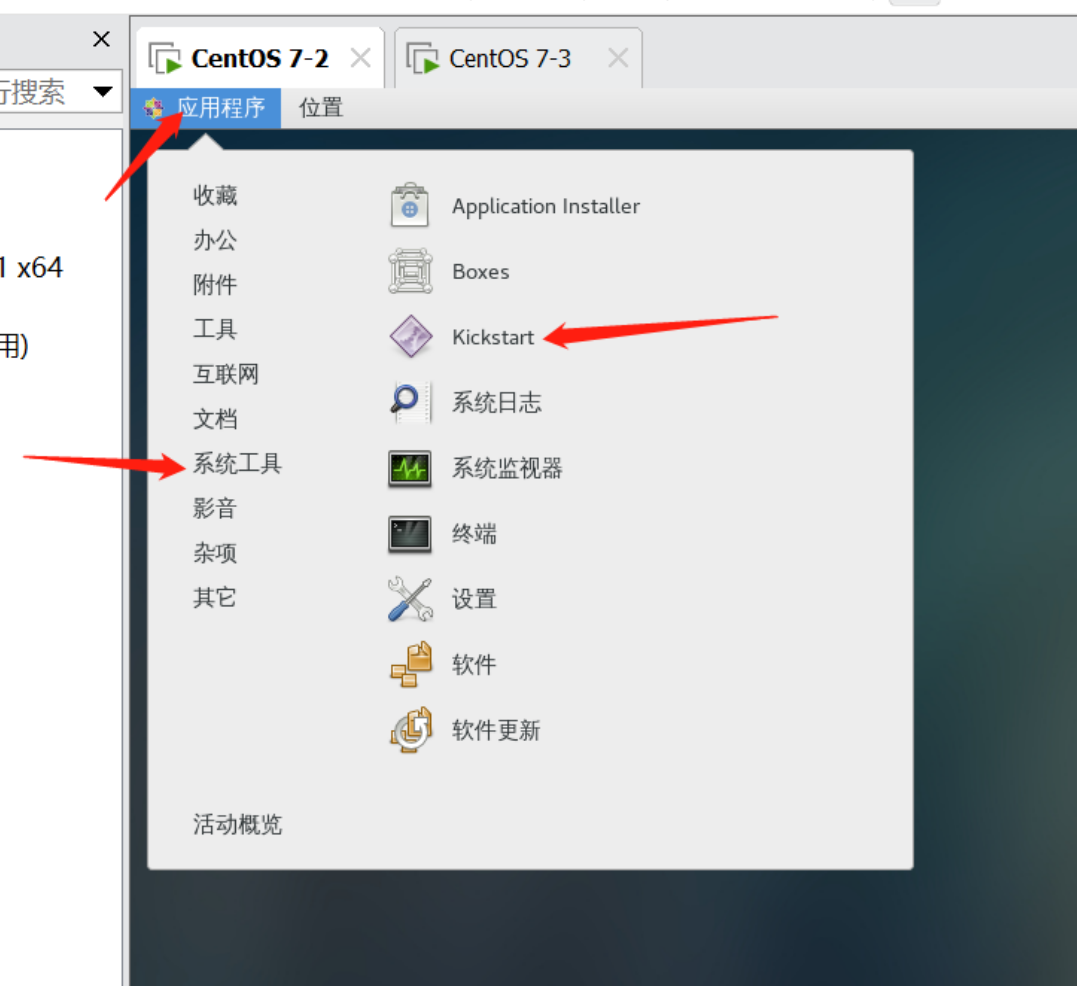Select the System Tools category (系统工具)
Image resolution: width=1077 pixels, height=986 pixels.
point(237,463)
